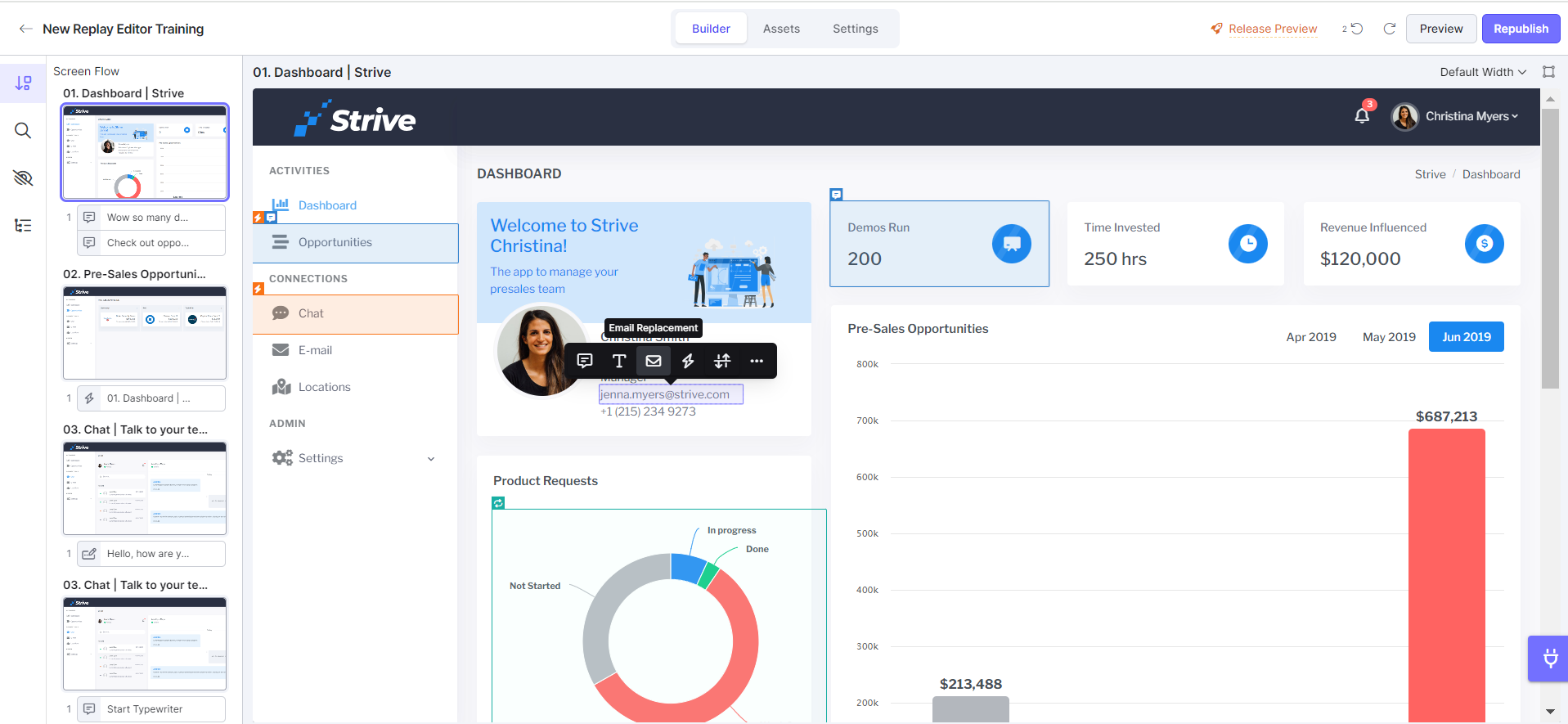This screenshot has height=724, width=1568.
Task: Select the Text tool in floating toolbar
Action: pos(619,361)
